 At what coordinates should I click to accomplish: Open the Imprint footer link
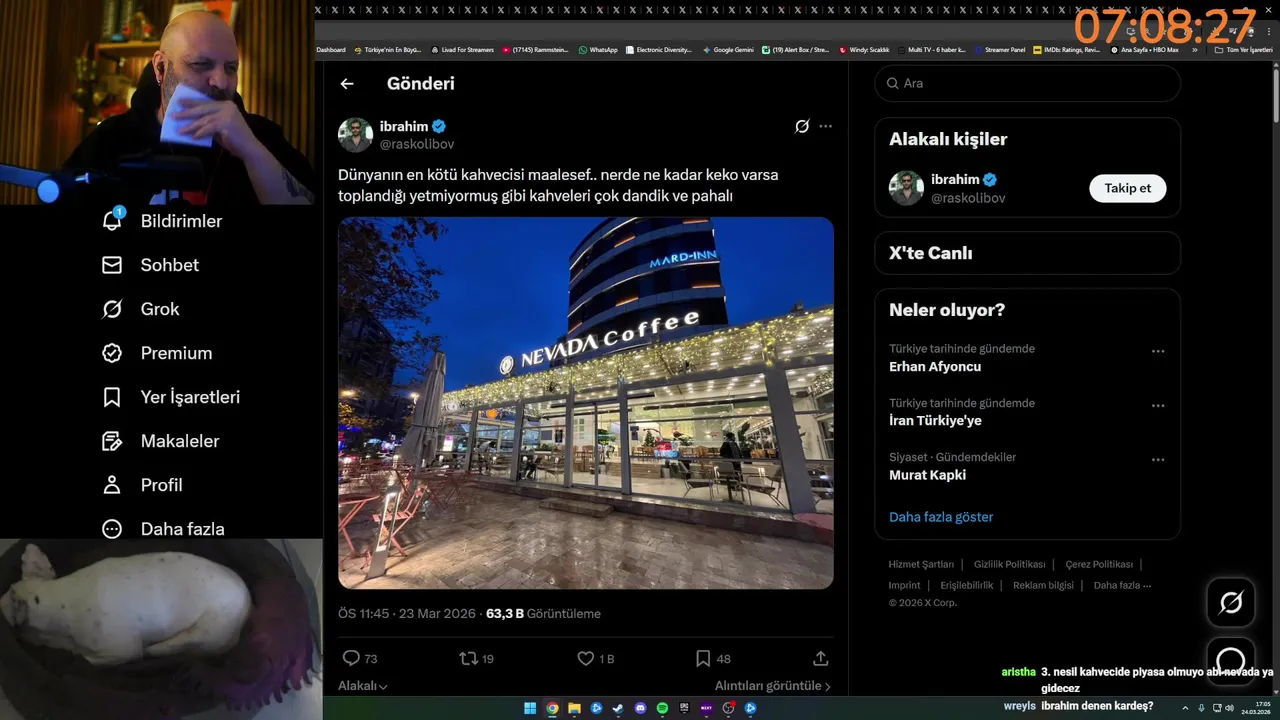[904, 585]
